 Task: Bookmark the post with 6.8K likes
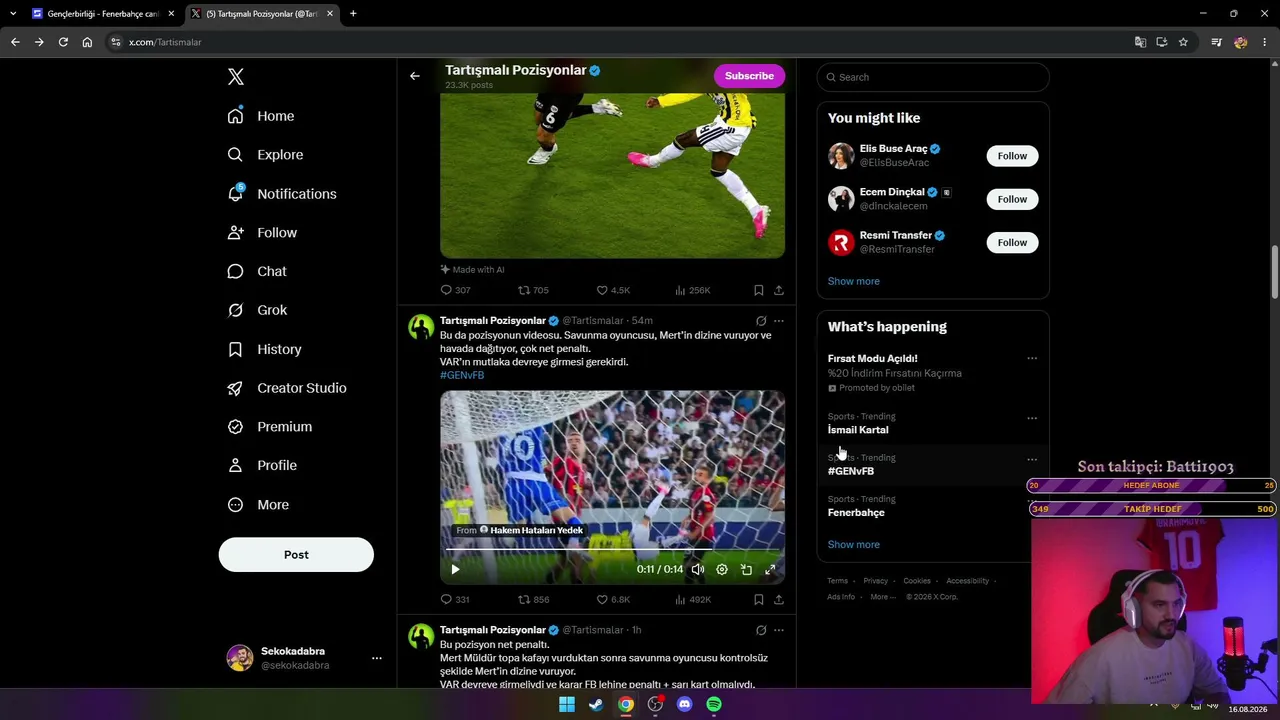[x=759, y=600]
